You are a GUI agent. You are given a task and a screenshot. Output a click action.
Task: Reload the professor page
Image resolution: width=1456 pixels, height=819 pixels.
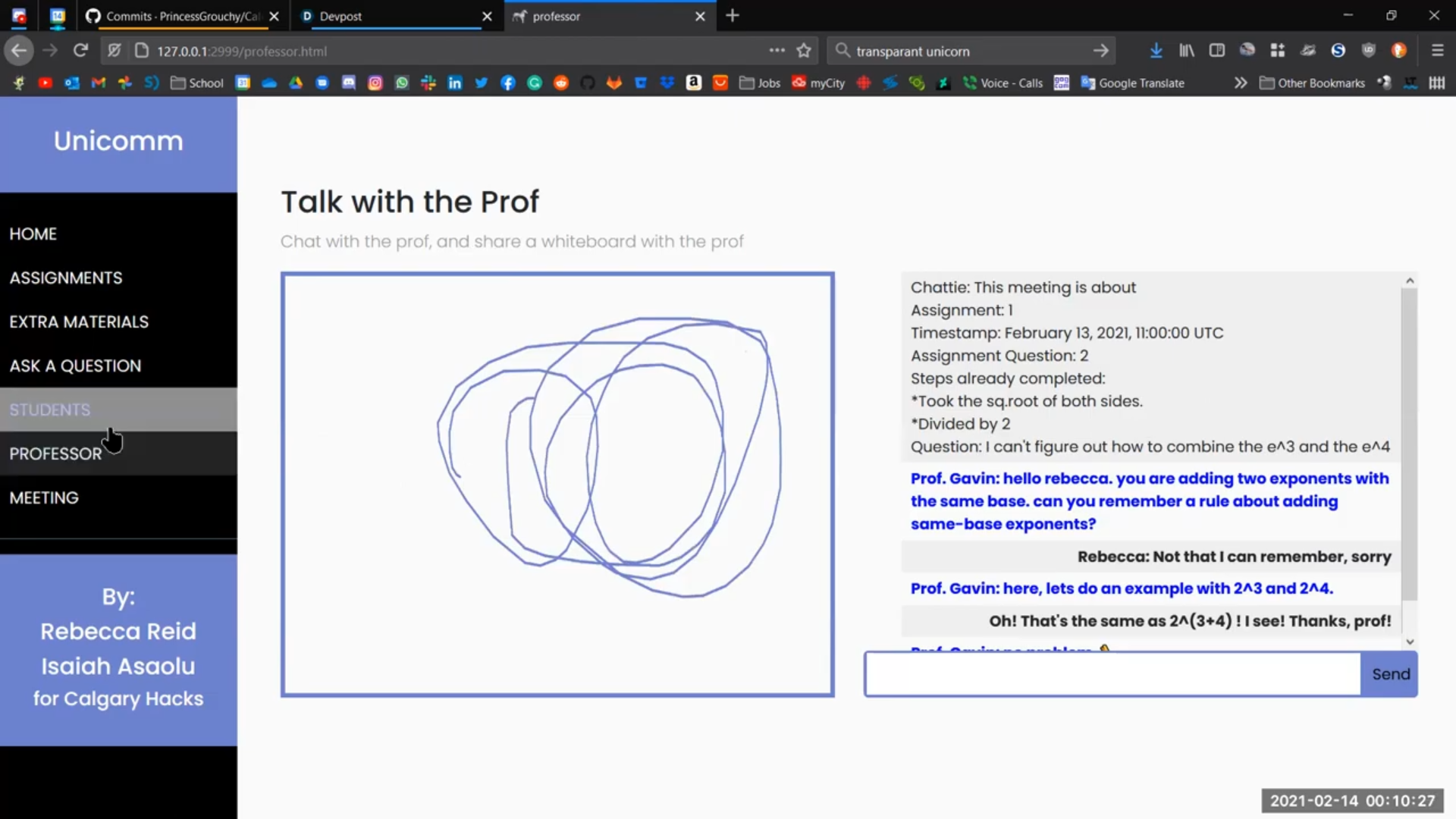click(x=80, y=51)
